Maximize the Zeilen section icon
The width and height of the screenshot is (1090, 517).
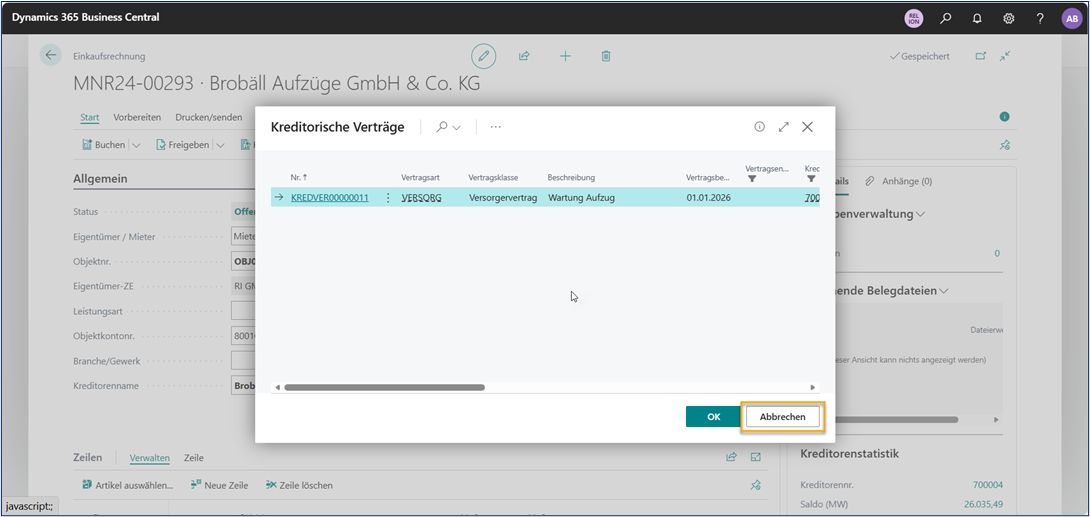756,457
